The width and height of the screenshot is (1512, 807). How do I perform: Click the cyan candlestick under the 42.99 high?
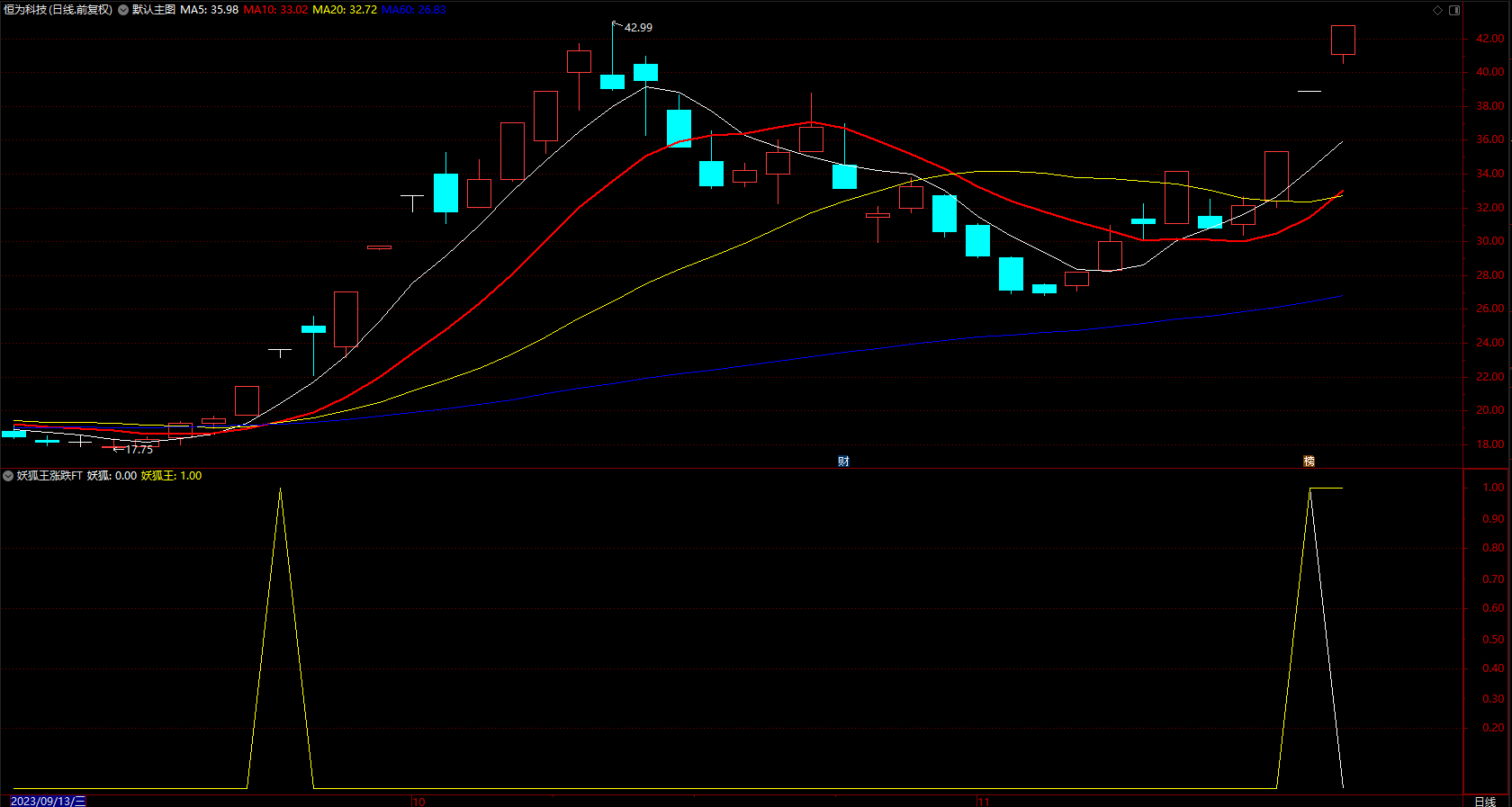pyautogui.click(x=613, y=82)
